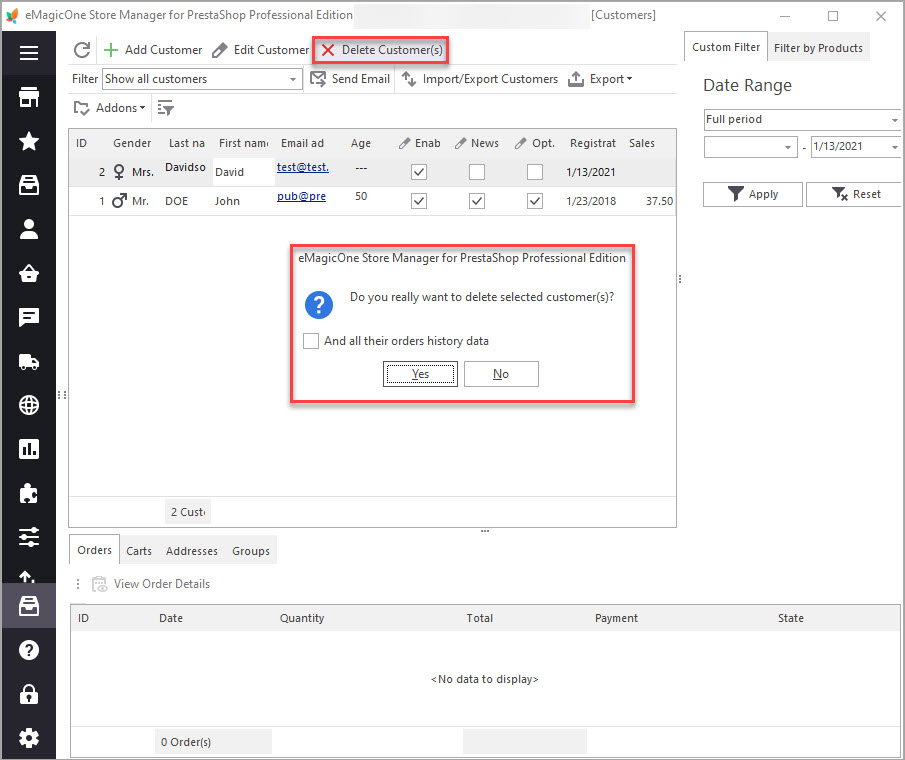The image size is (905, 760).
Task: Switch to the Custom Filter tab
Action: (726, 47)
